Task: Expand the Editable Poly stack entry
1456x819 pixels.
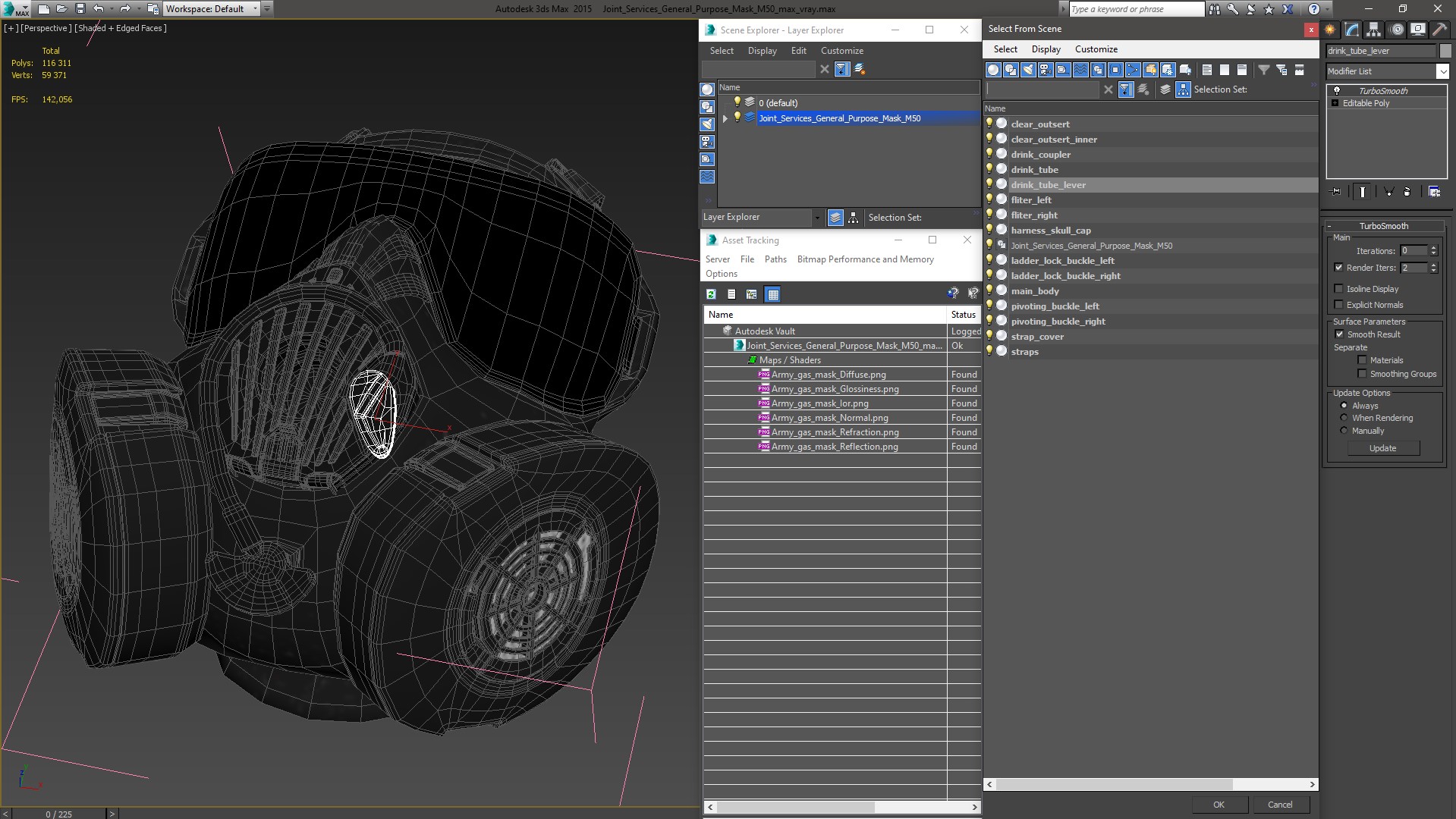Action: [x=1335, y=103]
